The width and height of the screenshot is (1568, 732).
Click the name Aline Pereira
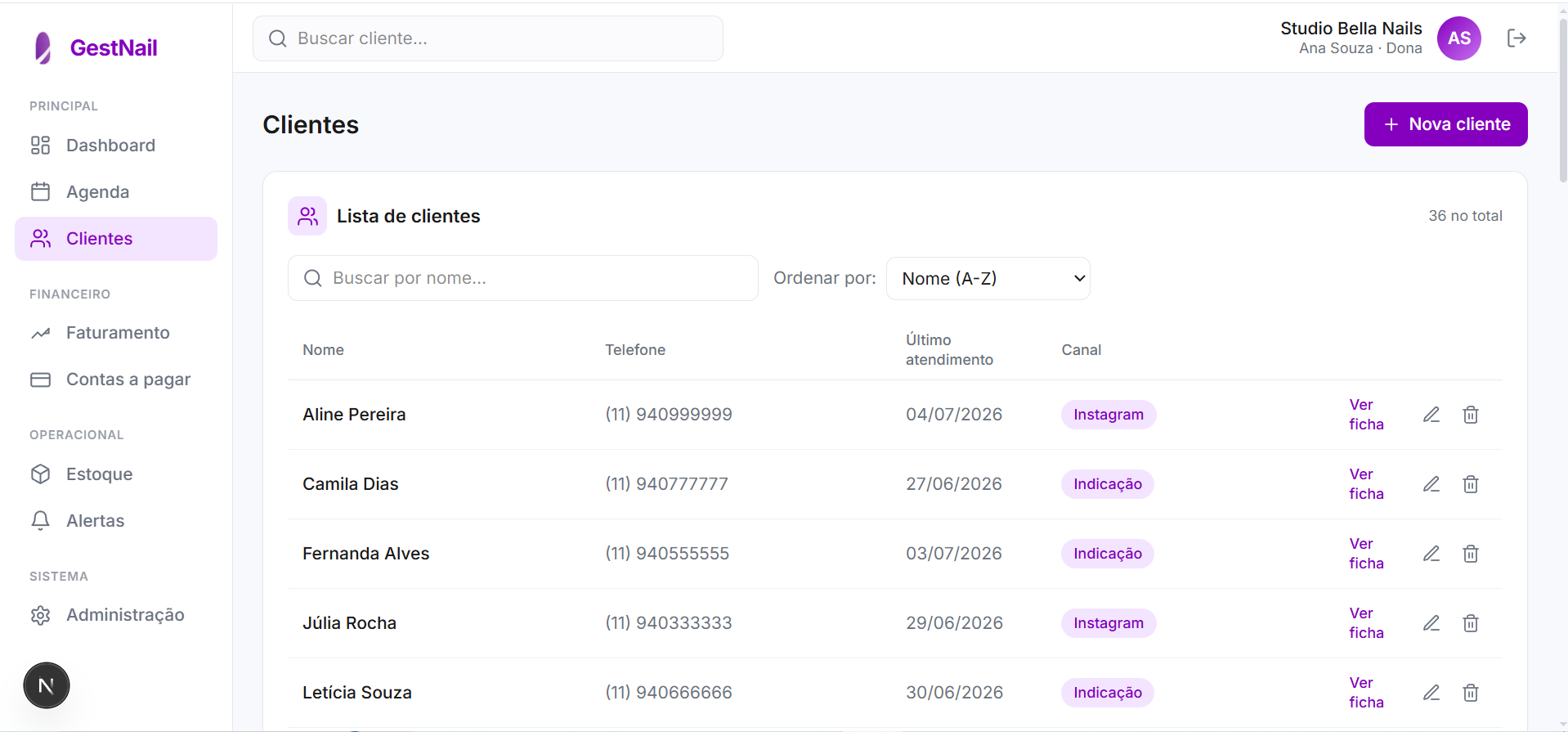(354, 415)
